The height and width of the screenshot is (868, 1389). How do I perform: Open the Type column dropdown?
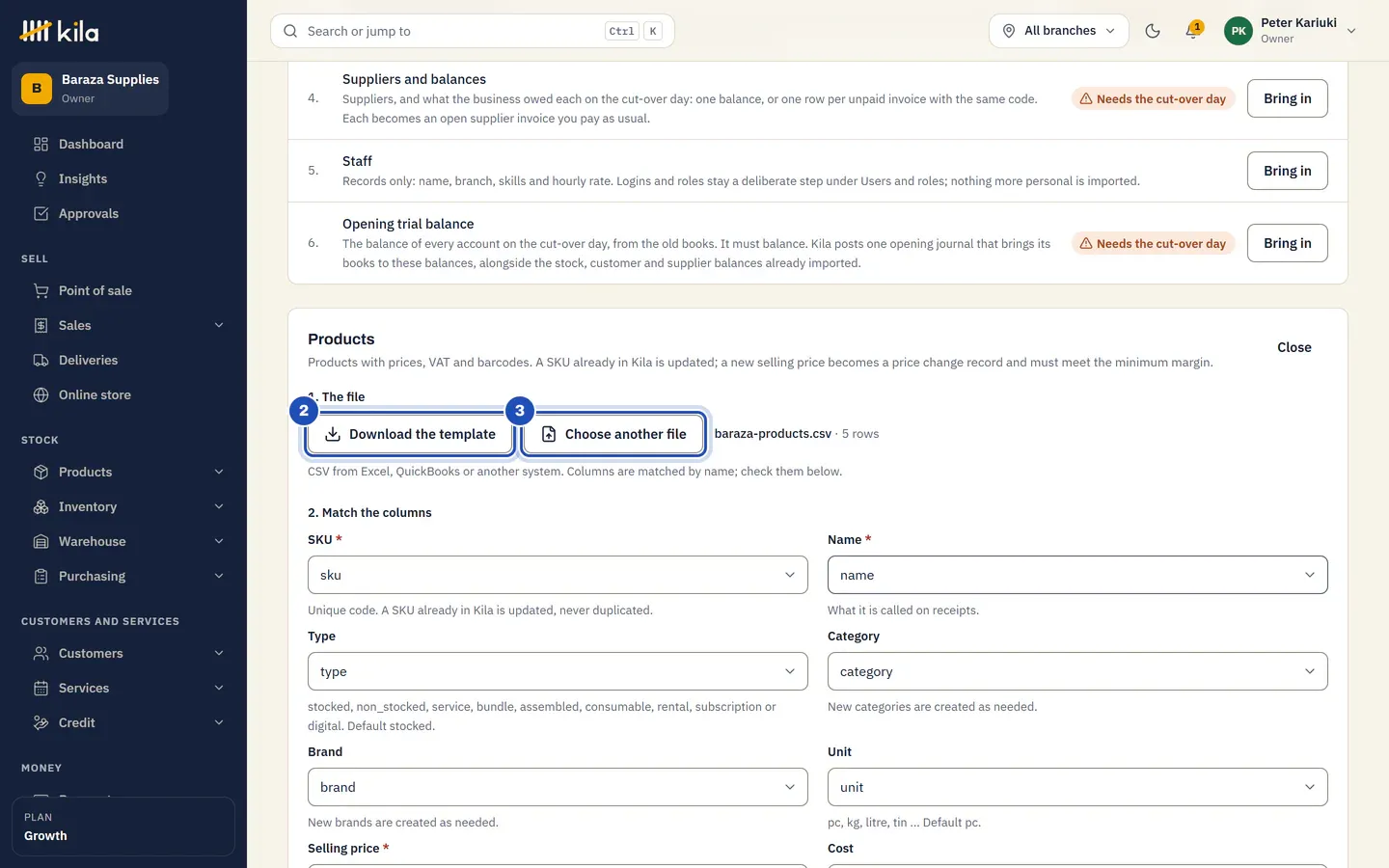point(558,671)
